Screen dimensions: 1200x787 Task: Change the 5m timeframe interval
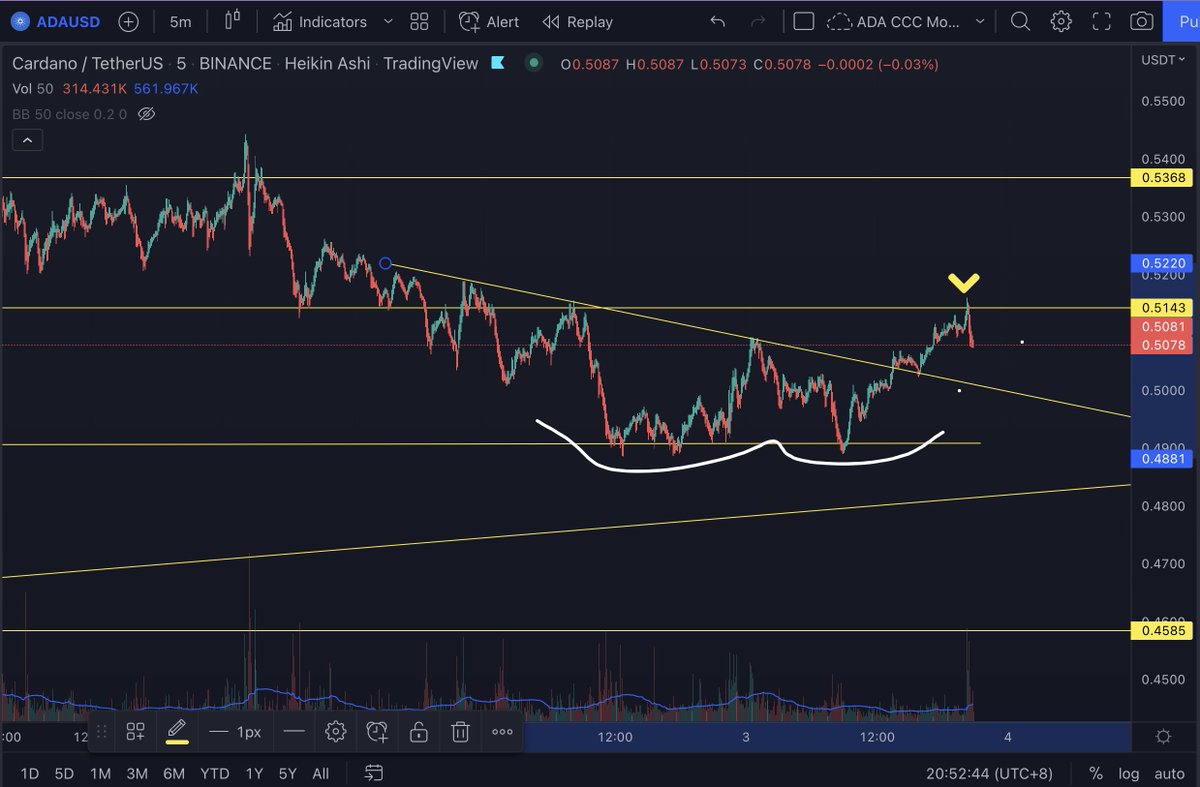click(x=180, y=21)
